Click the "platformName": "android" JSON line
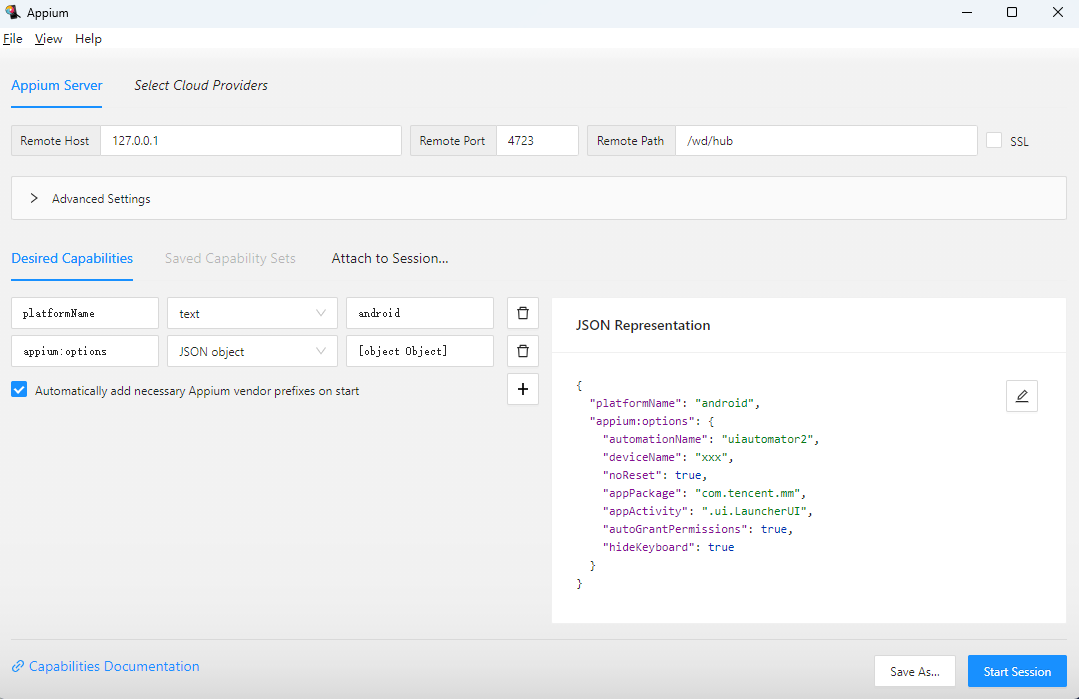Screen dimensions: 1079x699 pyautogui.click(x=674, y=403)
